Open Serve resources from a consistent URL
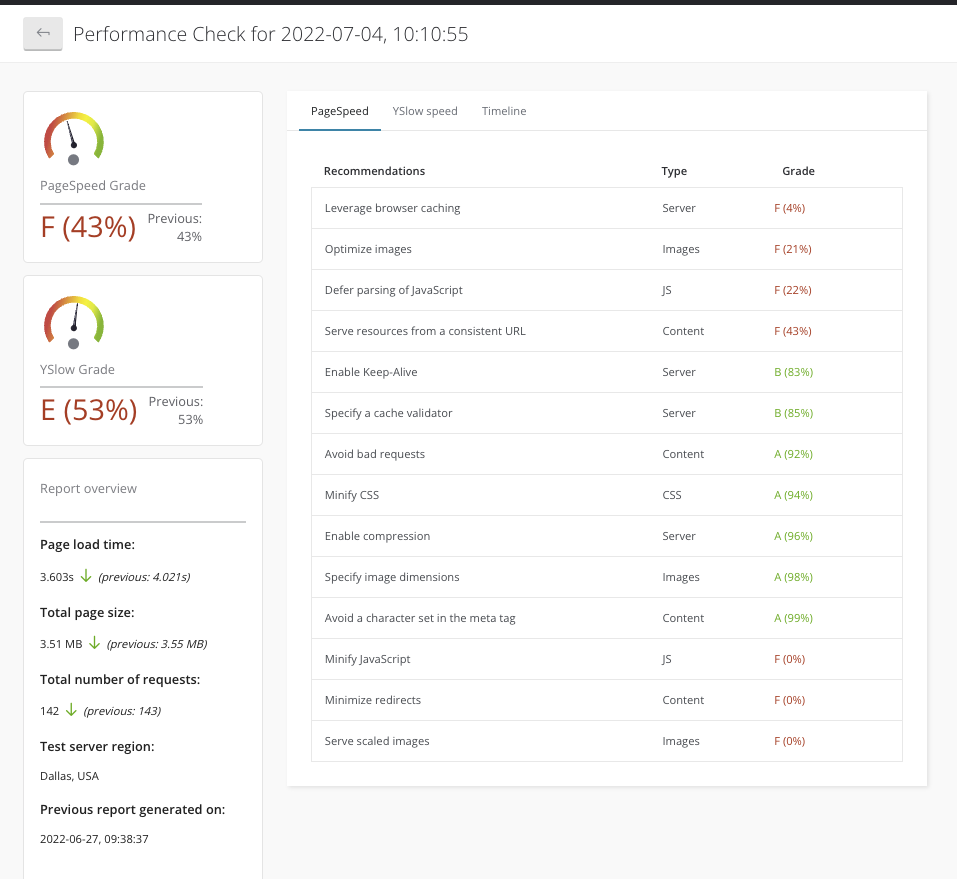Image resolution: width=957 pixels, height=879 pixels. tap(425, 331)
